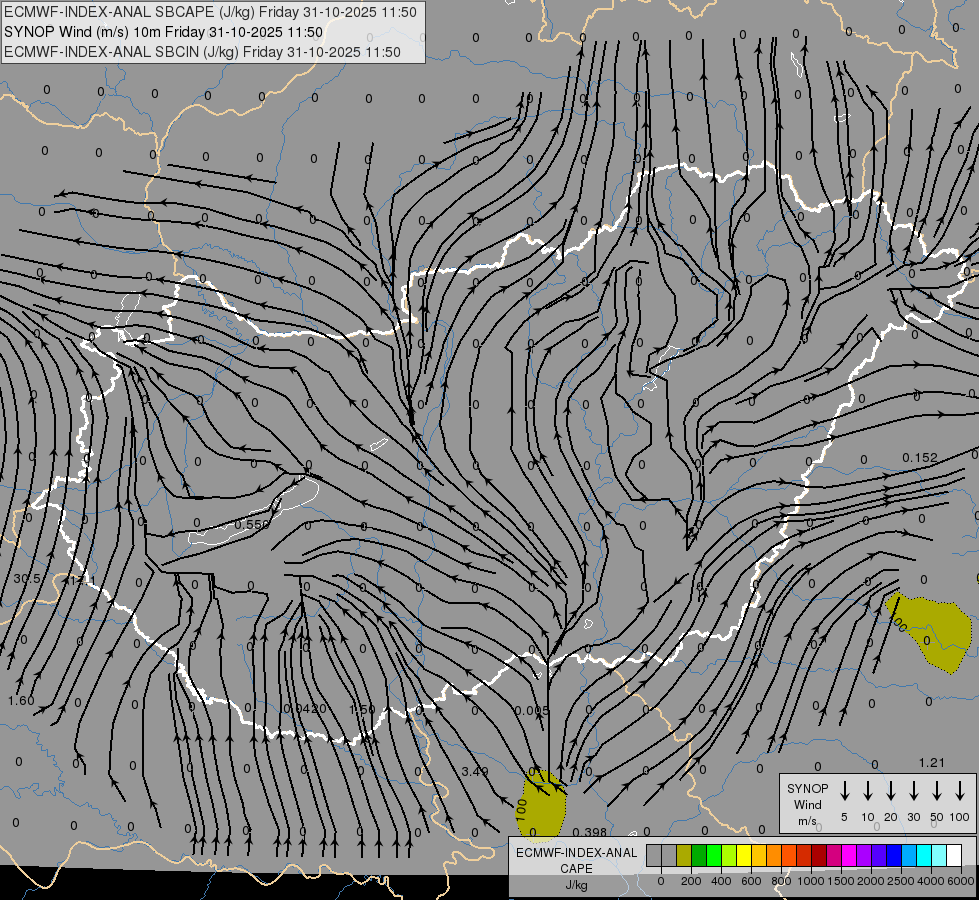Click the 600 tick label on CAPE scale
This screenshot has height=900, width=979.
751,881
